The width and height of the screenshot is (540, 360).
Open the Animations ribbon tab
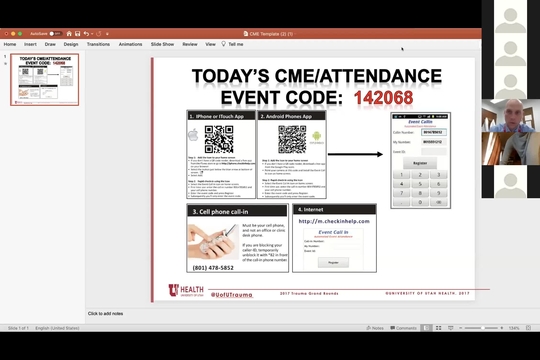tap(131, 44)
